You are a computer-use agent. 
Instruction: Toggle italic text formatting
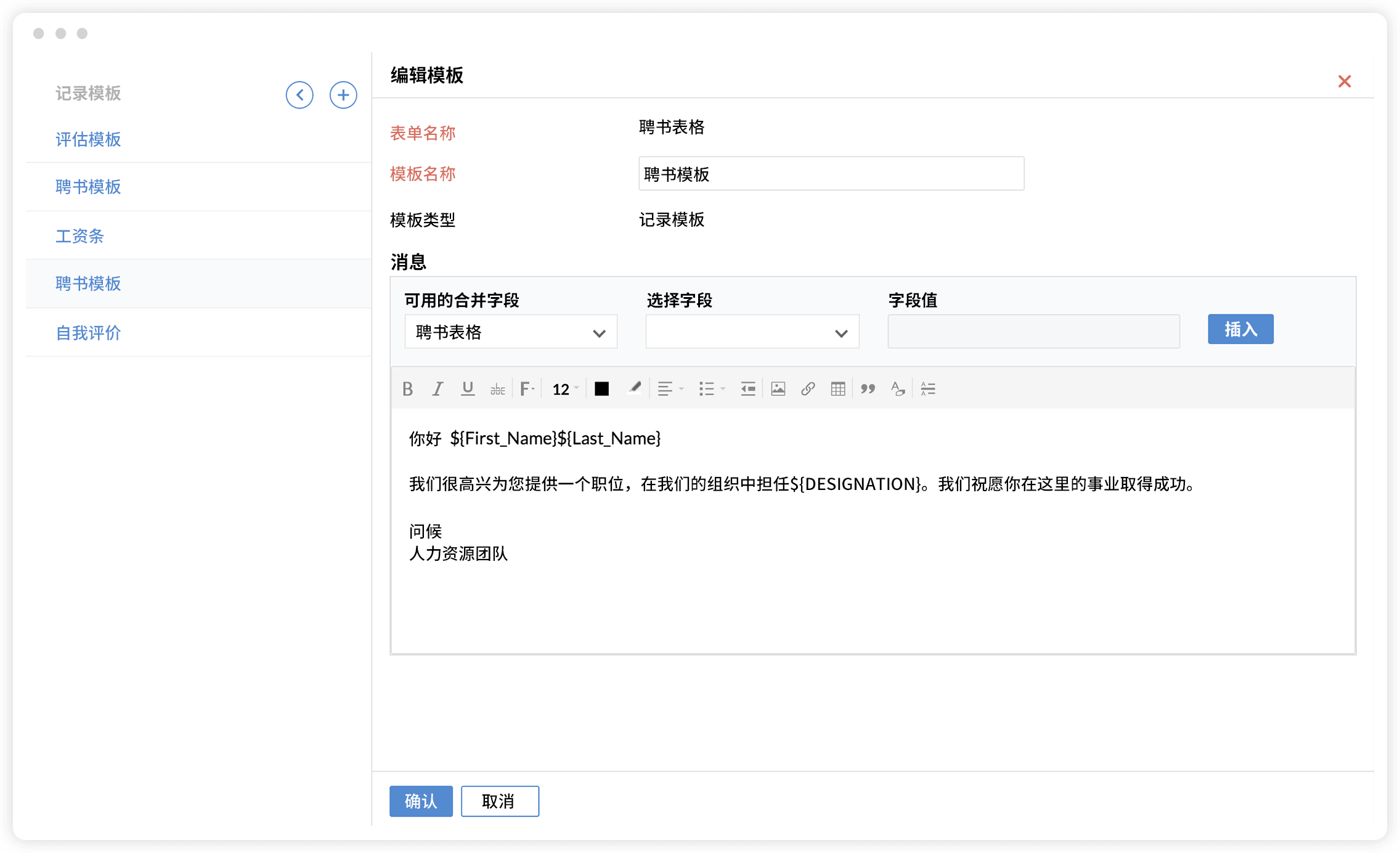tap(437, 389)
